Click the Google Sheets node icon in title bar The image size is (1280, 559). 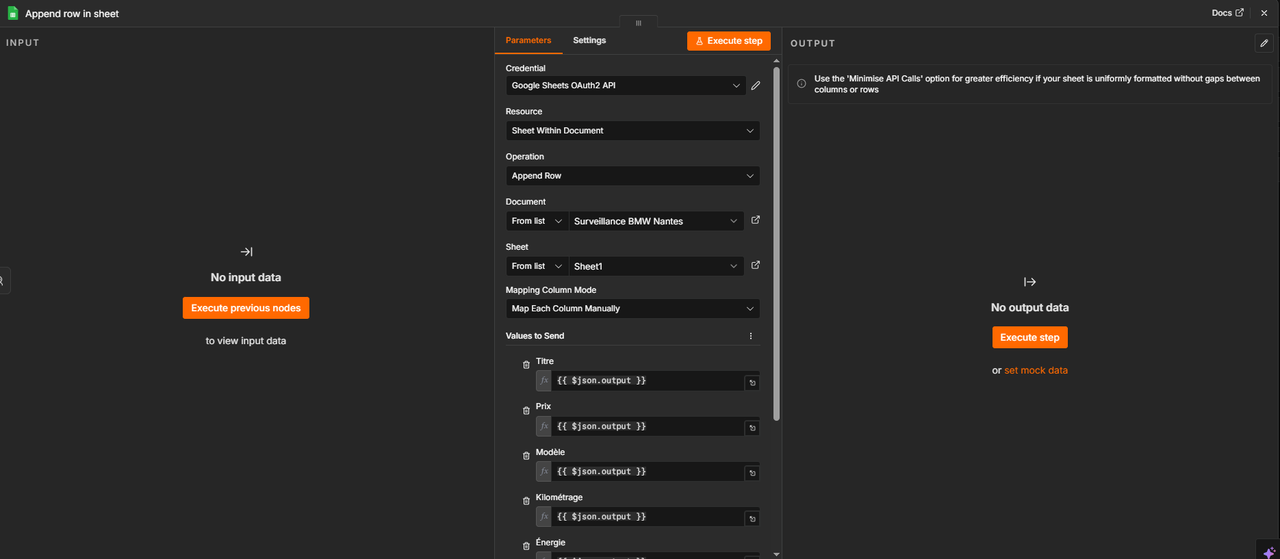click(13, 13)
